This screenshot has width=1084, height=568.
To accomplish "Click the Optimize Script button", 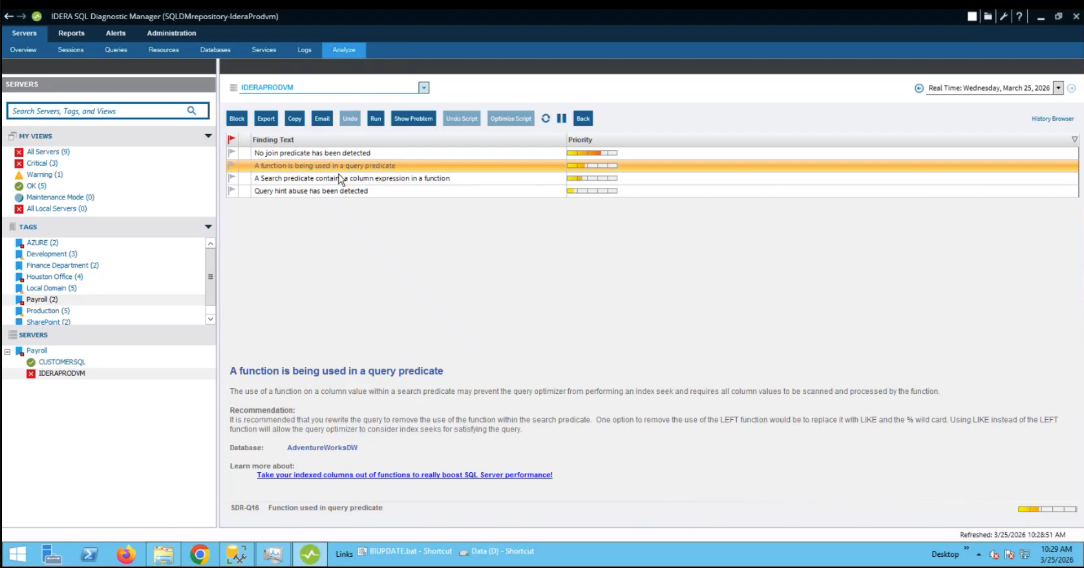I will click(x=511, y=118).
